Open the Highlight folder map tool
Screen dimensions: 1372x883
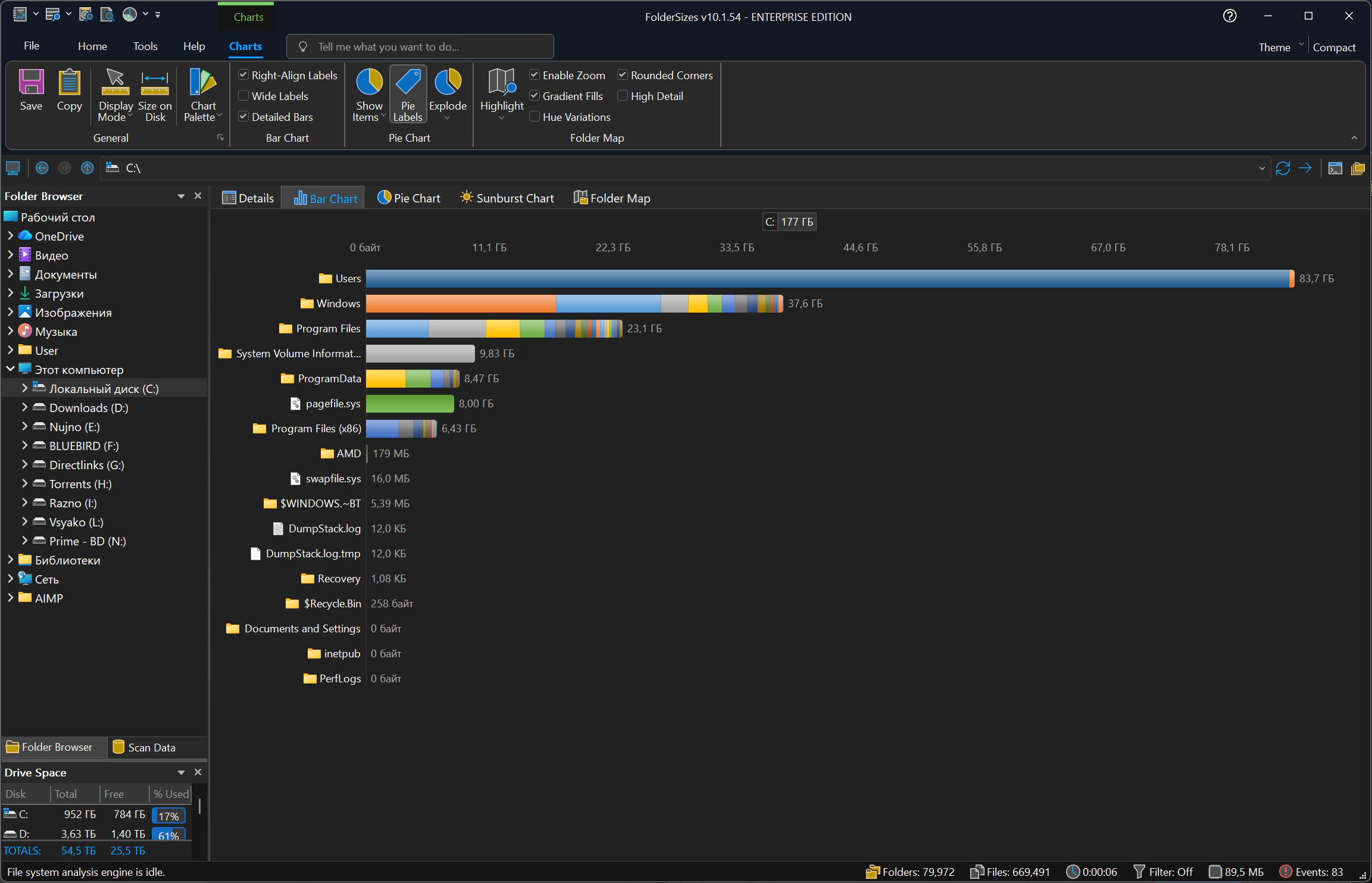502,95
